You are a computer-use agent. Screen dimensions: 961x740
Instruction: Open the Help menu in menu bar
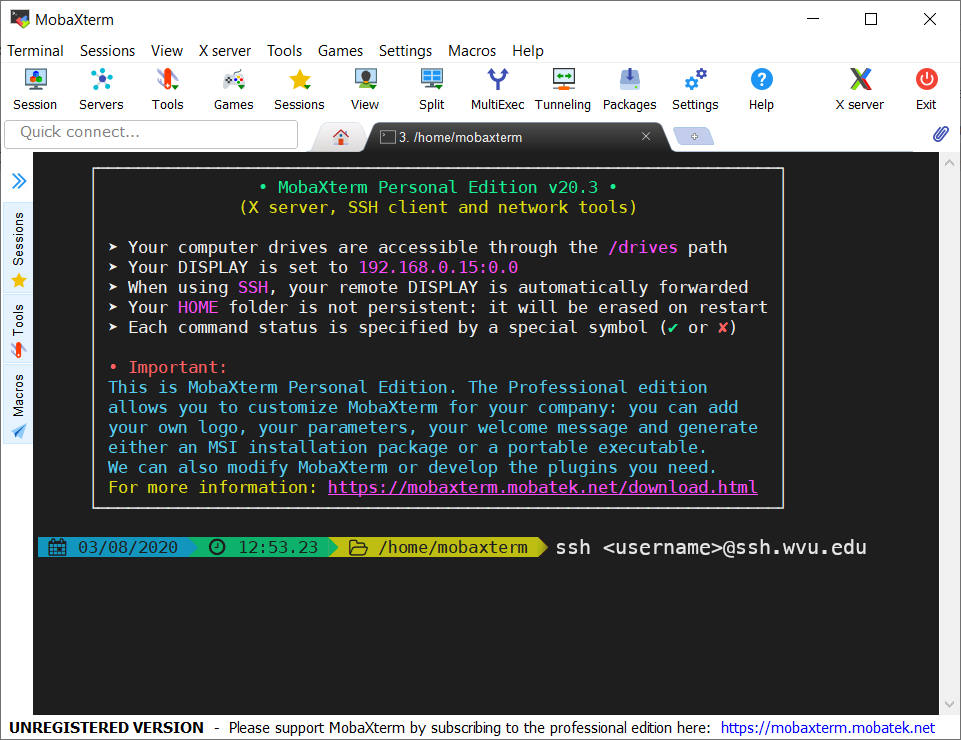[528, 51]
